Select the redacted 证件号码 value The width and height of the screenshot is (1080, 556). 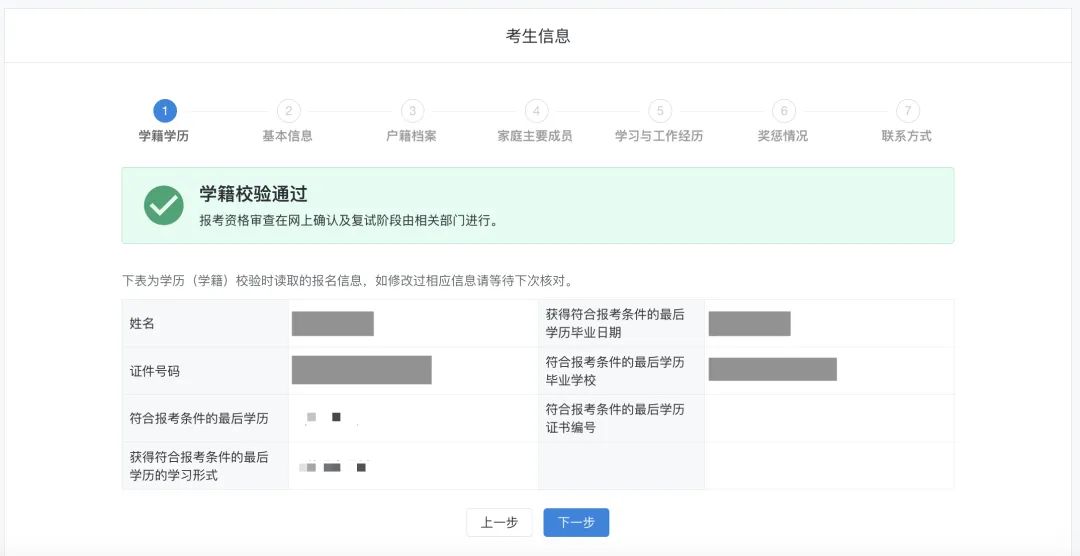pyautogui.click(x=361, y=370)
